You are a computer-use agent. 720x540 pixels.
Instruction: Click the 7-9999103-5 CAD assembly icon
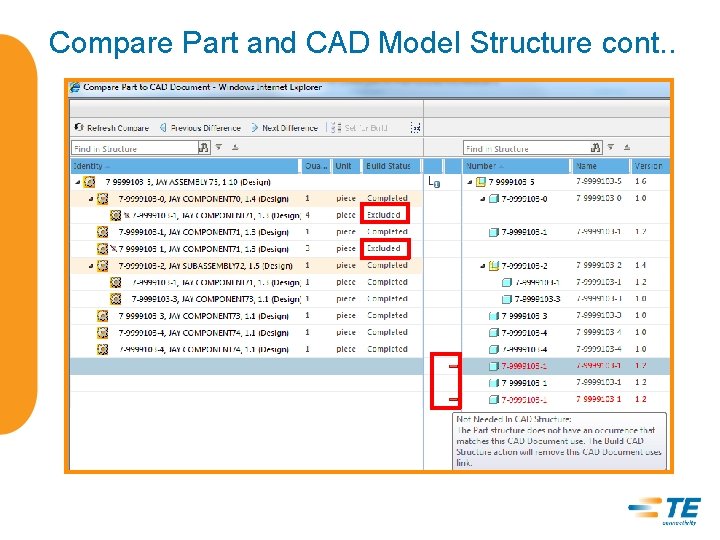[x=480, y=182]
